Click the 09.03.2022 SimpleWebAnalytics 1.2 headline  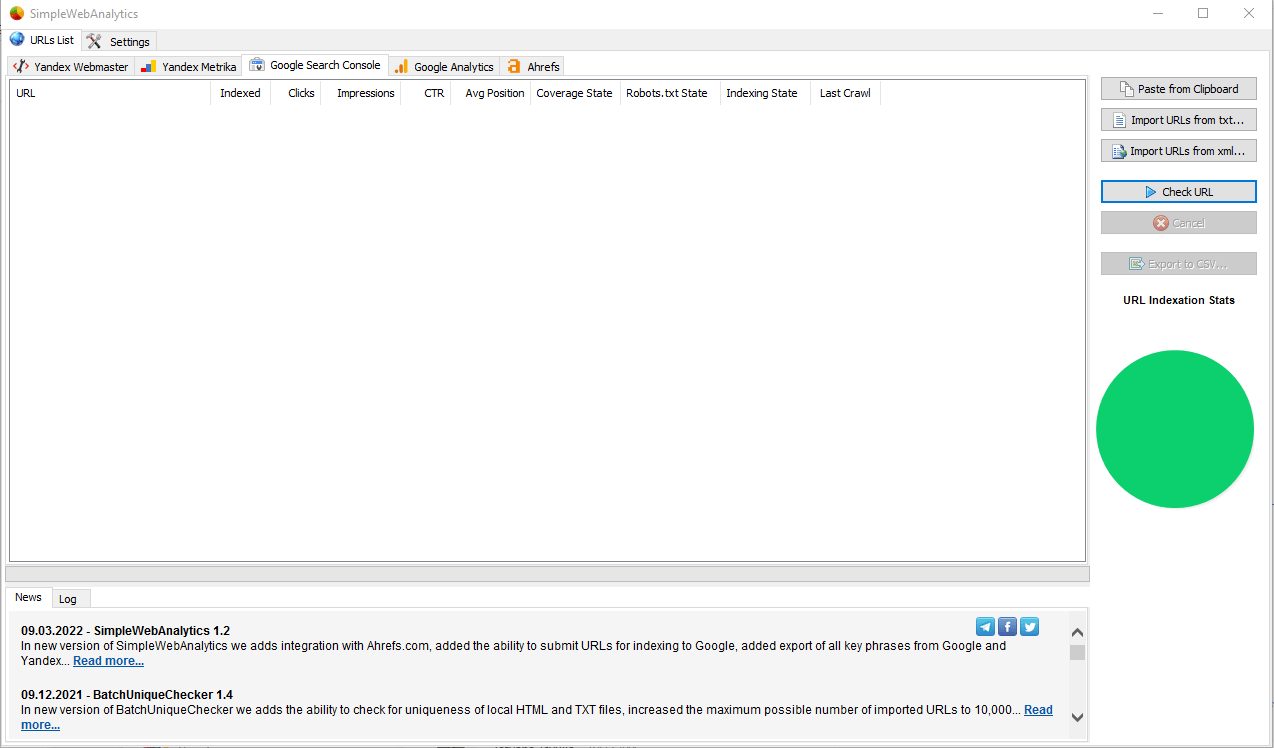pos(125,631)
